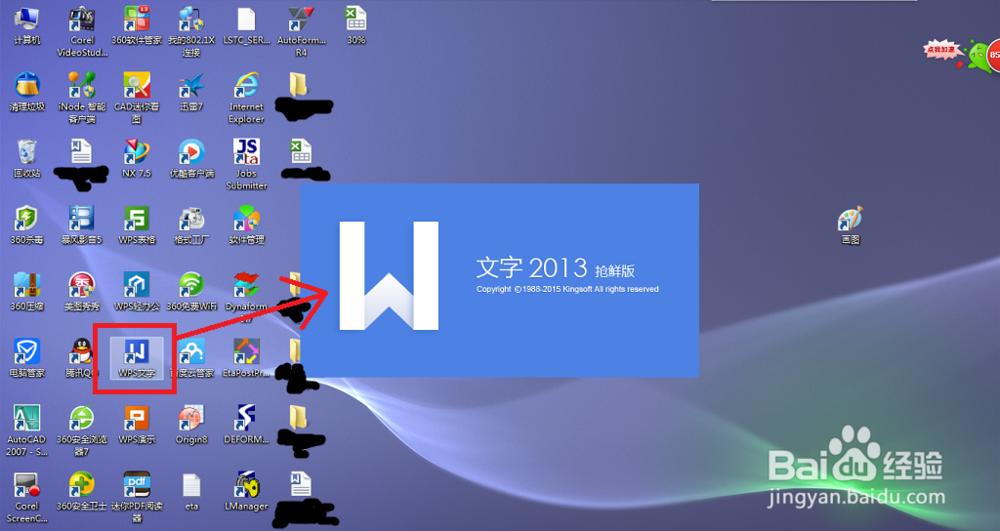Launch 暴风影音5 player shortcut
Screen dimensions: 1000x531
point(82,225)
